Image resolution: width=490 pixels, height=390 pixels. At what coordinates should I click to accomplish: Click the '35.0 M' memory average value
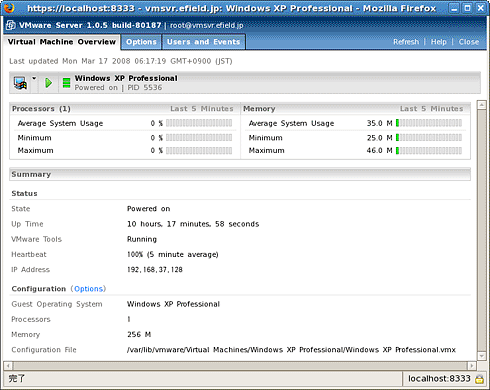coord(380,123)
